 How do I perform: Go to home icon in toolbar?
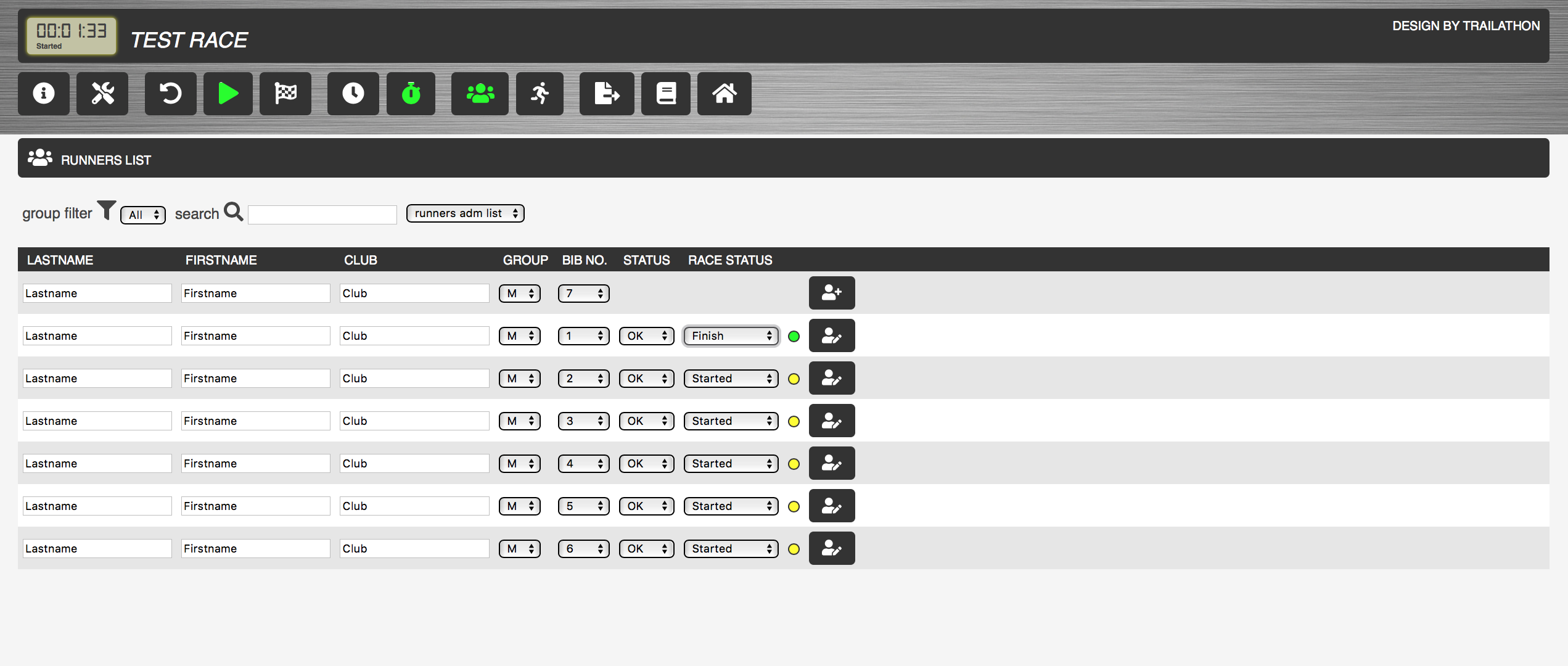coord(724,94)
